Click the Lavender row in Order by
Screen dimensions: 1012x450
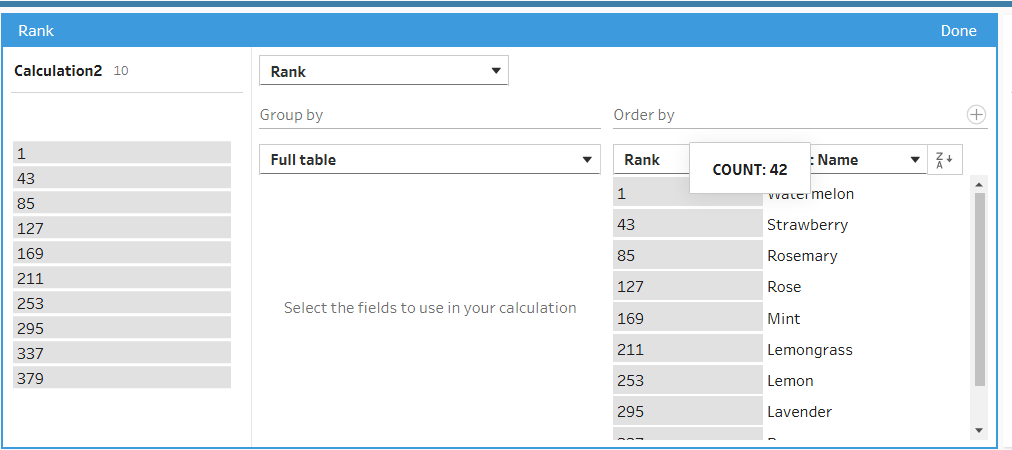pyautogui.click(x=800, y=411)
